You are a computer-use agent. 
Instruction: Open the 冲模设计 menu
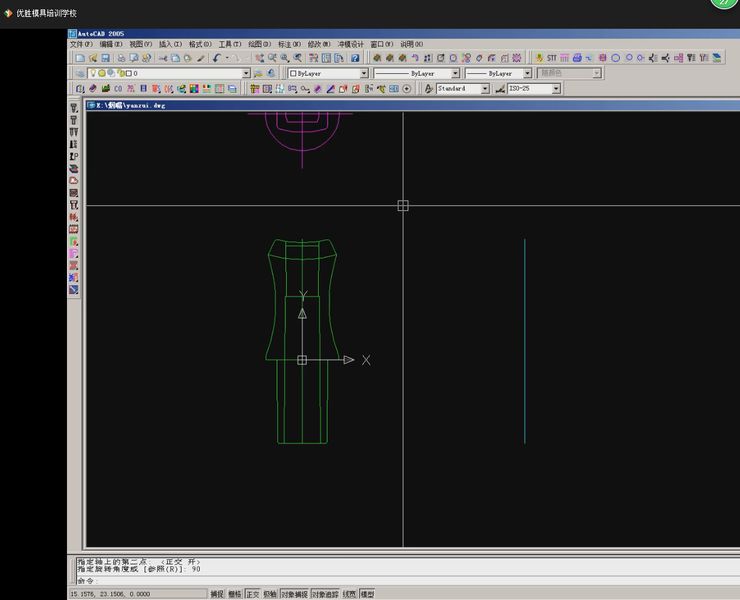click(x=351, y=44)
